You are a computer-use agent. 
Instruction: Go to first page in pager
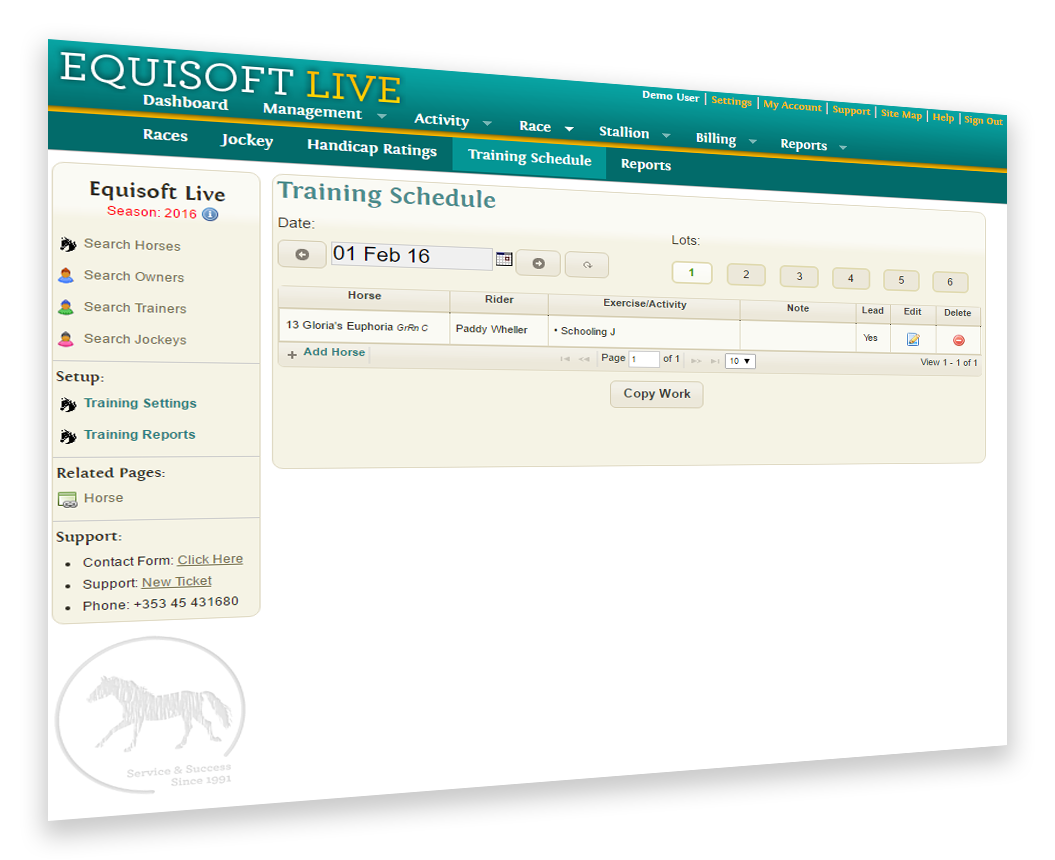[565, 359]
